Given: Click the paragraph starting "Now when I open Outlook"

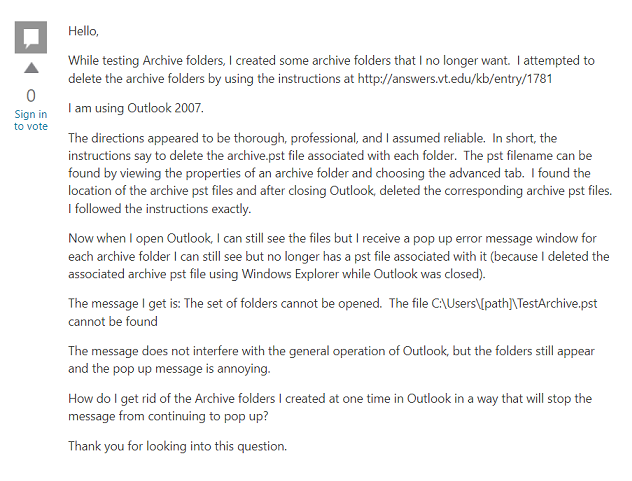Looking at the screenshot, I should click(339, 256).
